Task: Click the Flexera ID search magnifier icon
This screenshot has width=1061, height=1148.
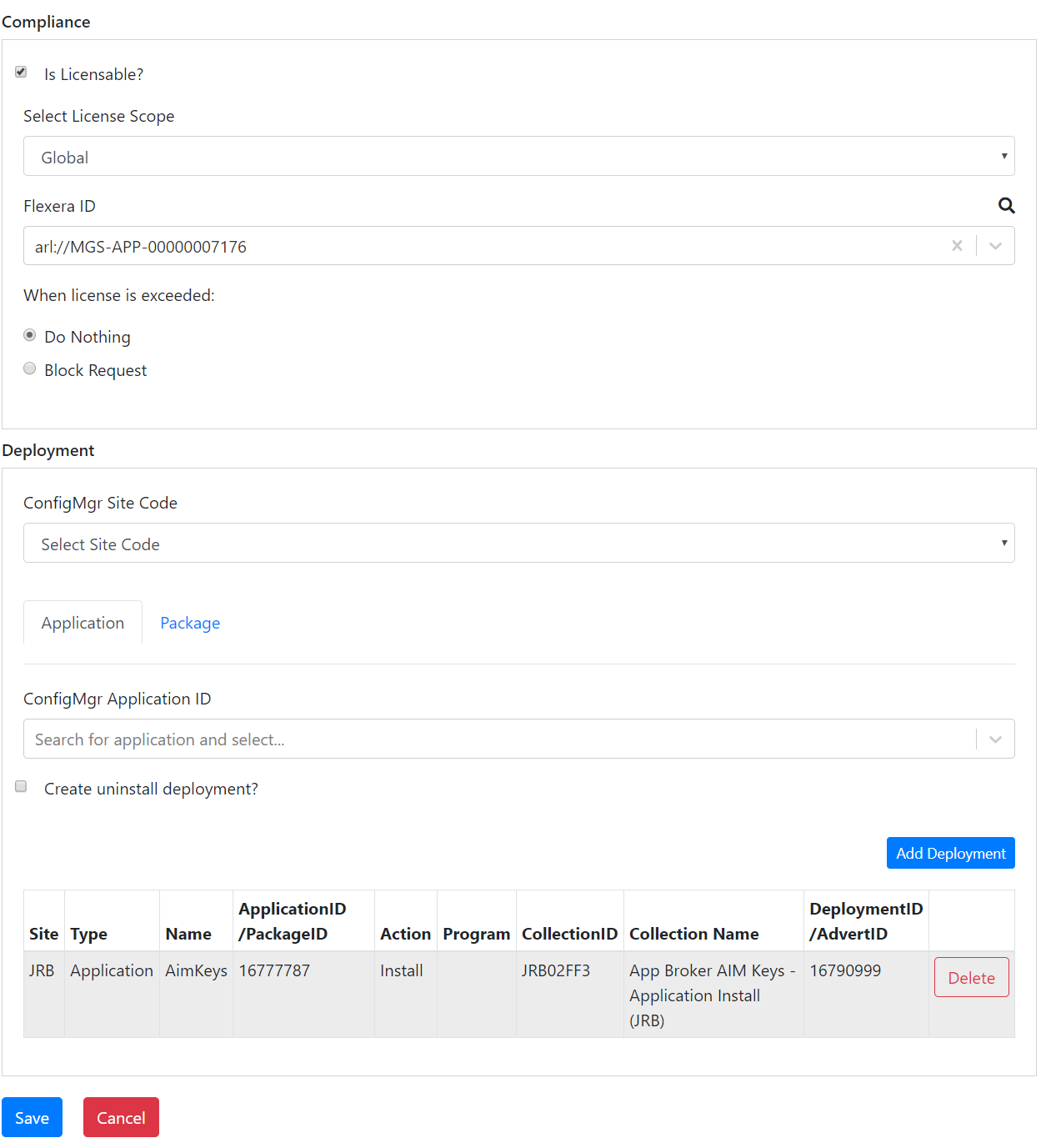Action: tap(1006, 206)
